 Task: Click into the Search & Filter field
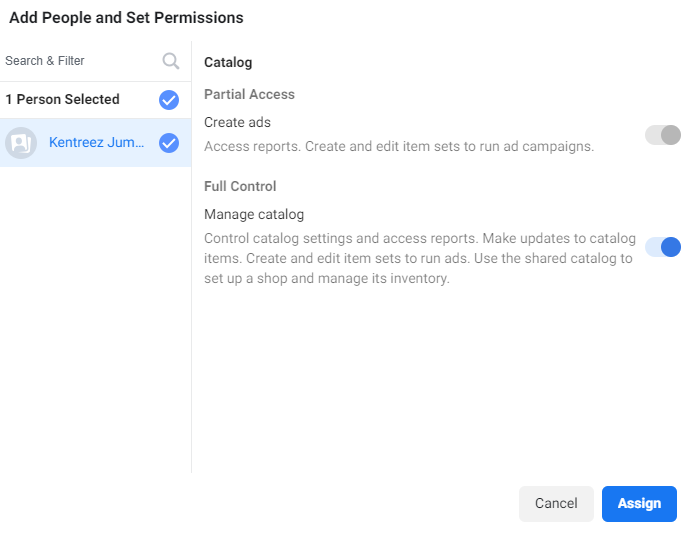80,61
